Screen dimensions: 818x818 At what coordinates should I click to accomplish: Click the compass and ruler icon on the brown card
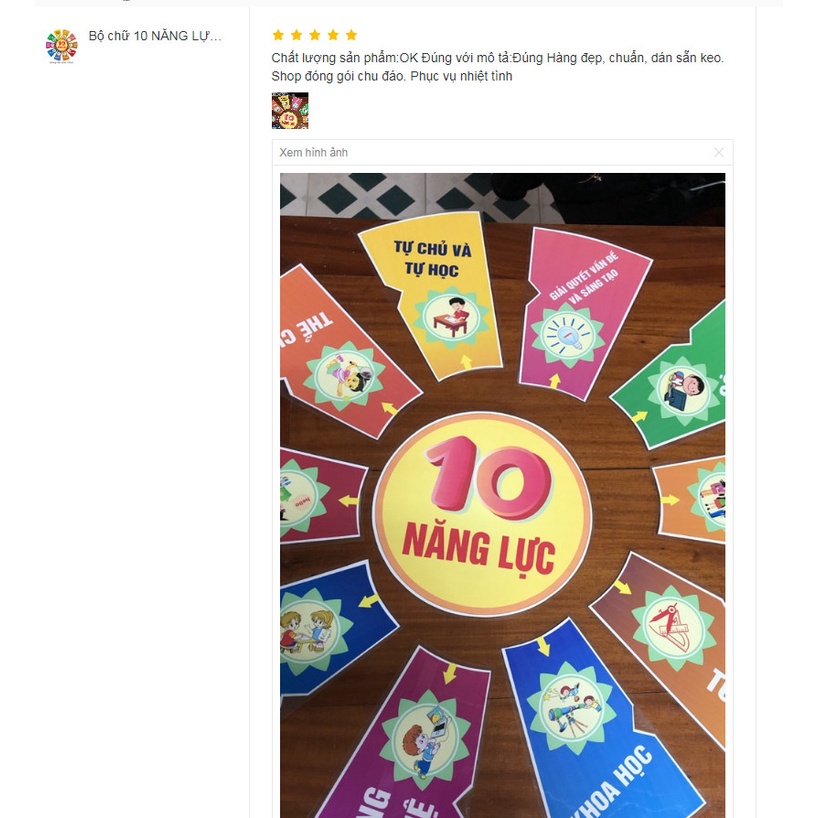coord(673,628)
